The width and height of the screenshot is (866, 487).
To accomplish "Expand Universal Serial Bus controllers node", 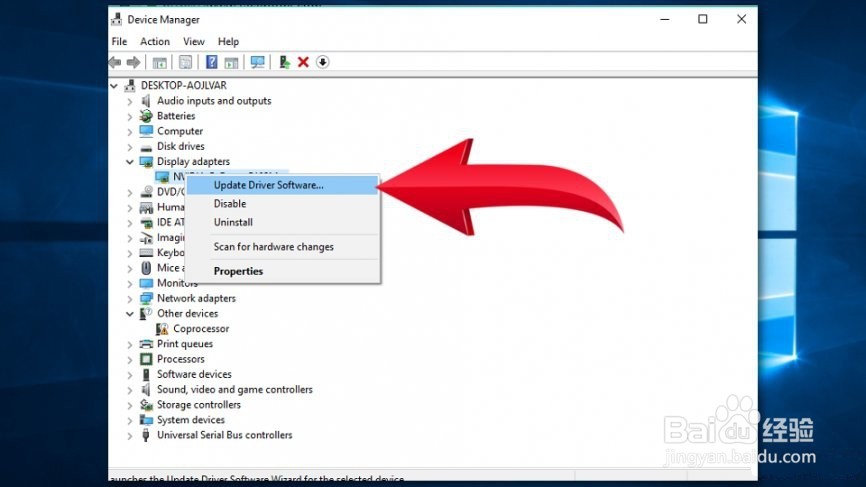I will pos(130,436).
